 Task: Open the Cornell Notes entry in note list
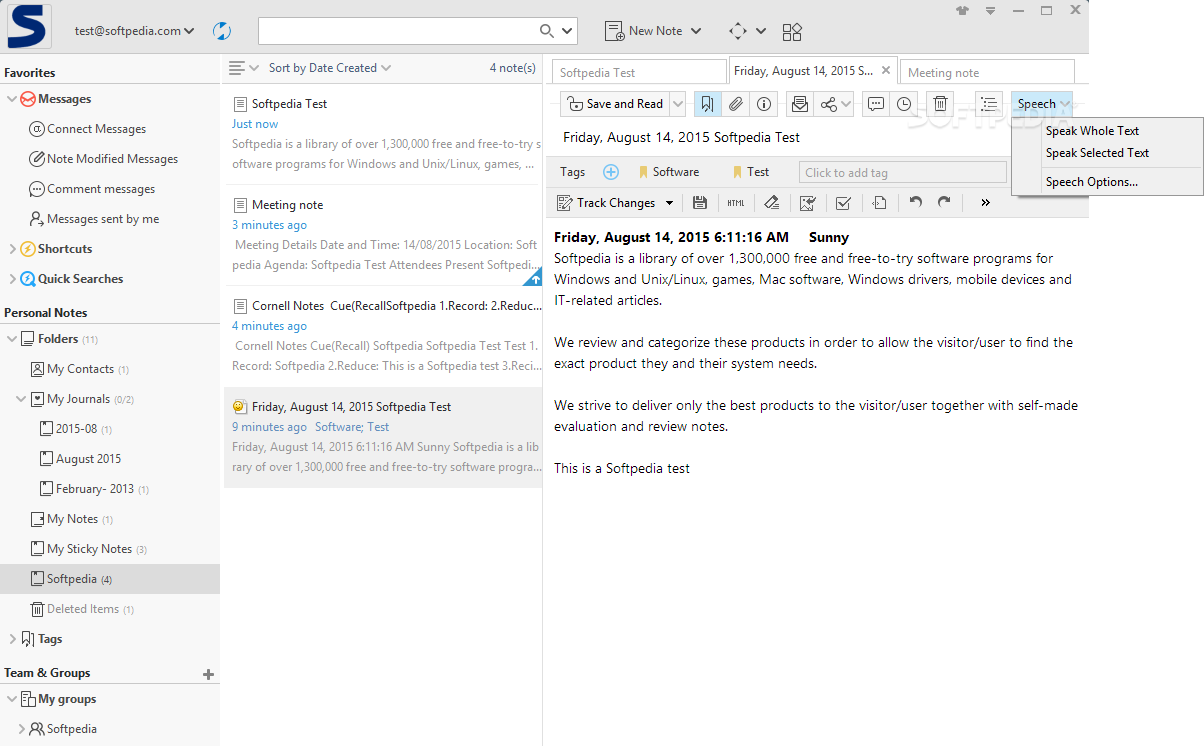383,336
